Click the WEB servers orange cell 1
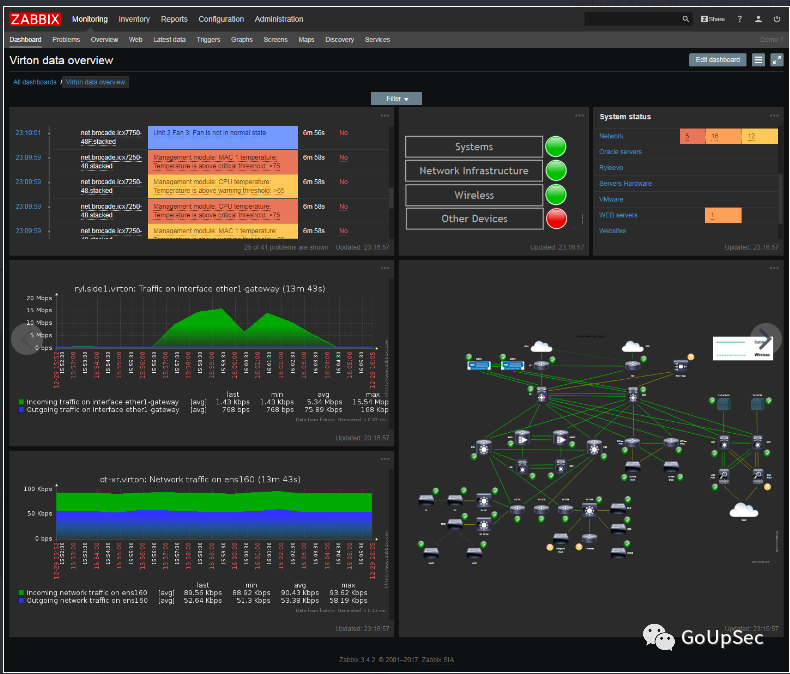This screenshot has height=674, width=790. point(723,215)
